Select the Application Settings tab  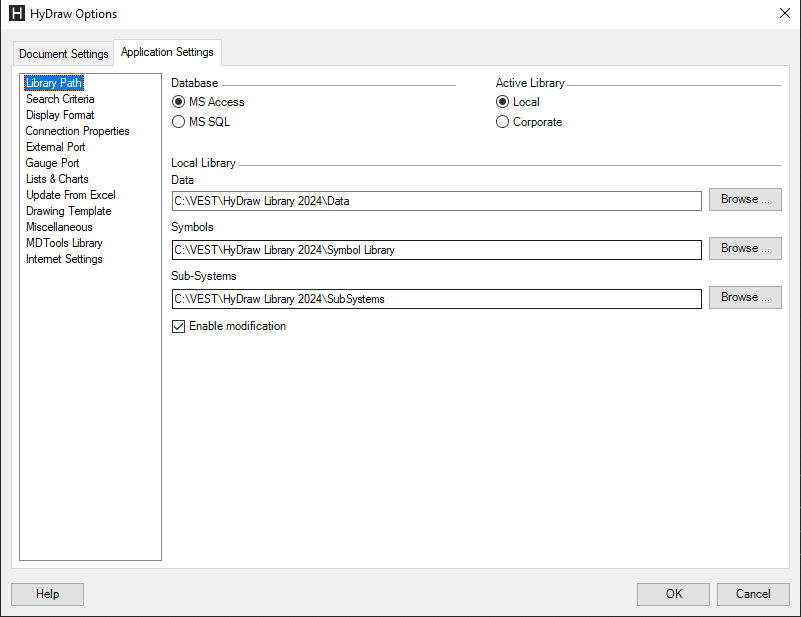click(167, 52)
